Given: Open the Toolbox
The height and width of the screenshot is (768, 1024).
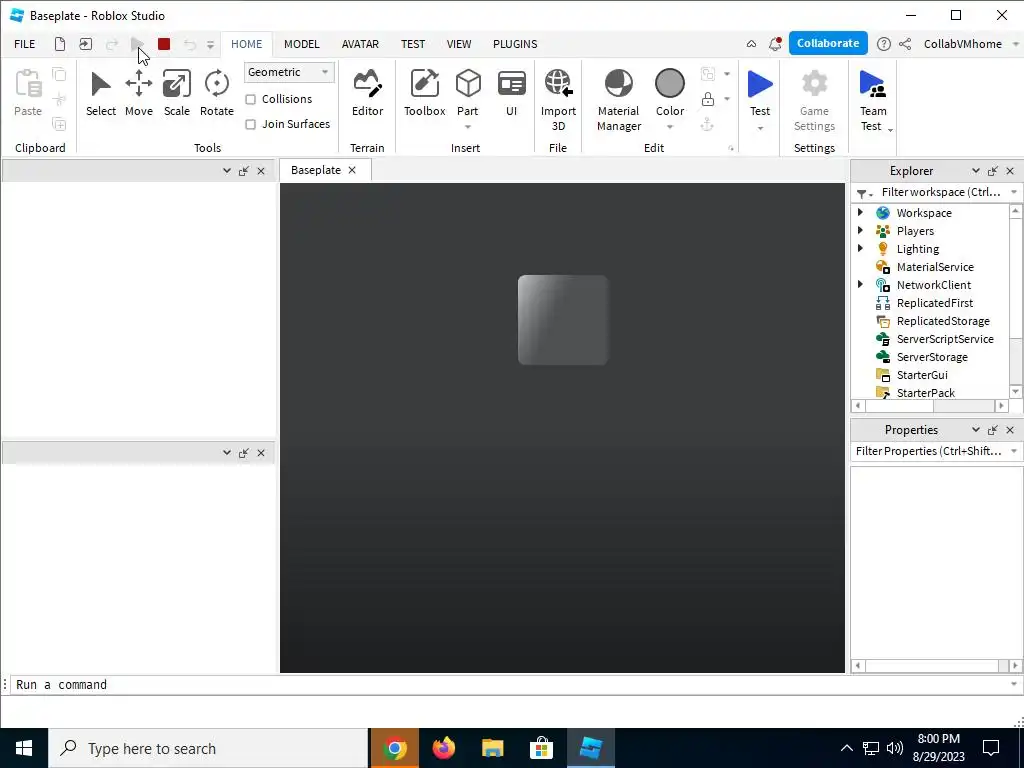Looking at the screenshot, I should (424, 93).
